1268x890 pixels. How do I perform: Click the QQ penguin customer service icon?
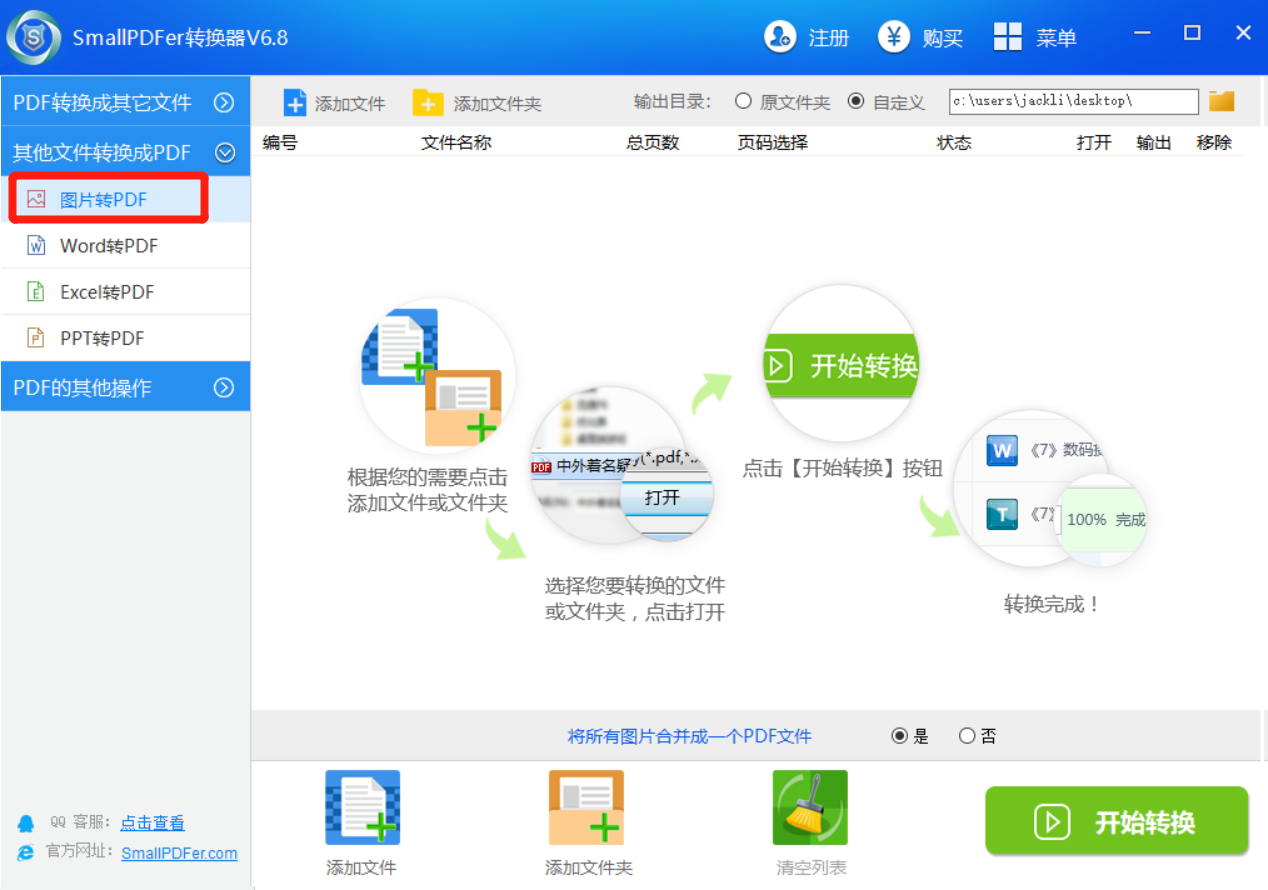26,824
